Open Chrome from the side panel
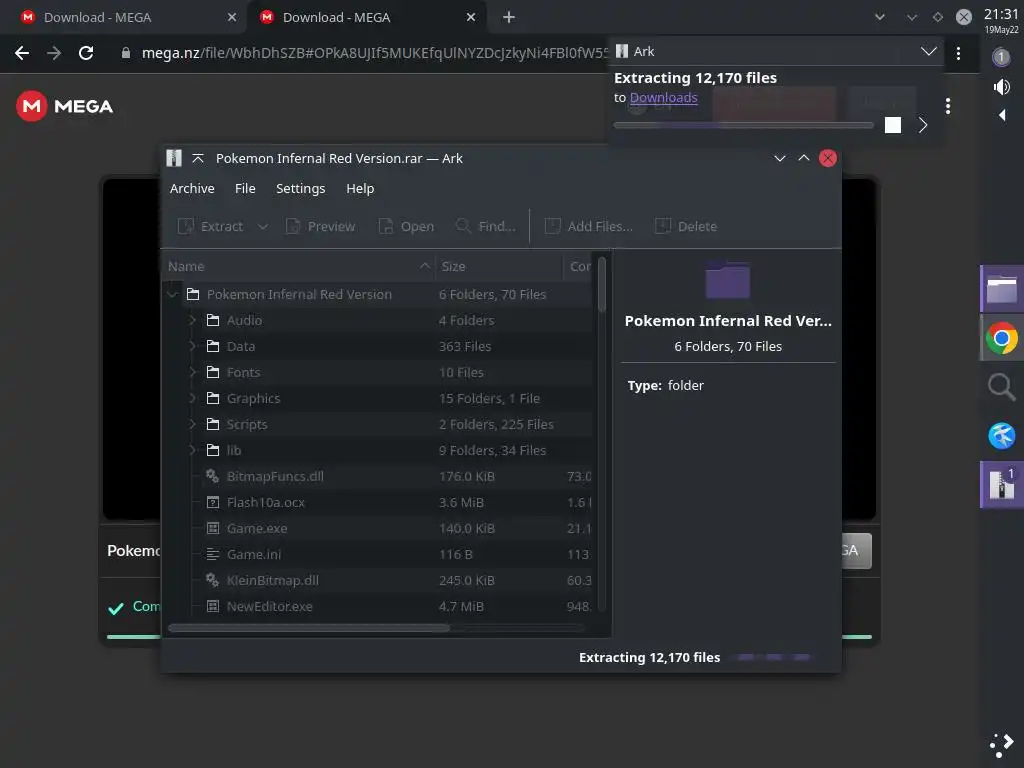 pyautogui.click(x=1001, y=338)
